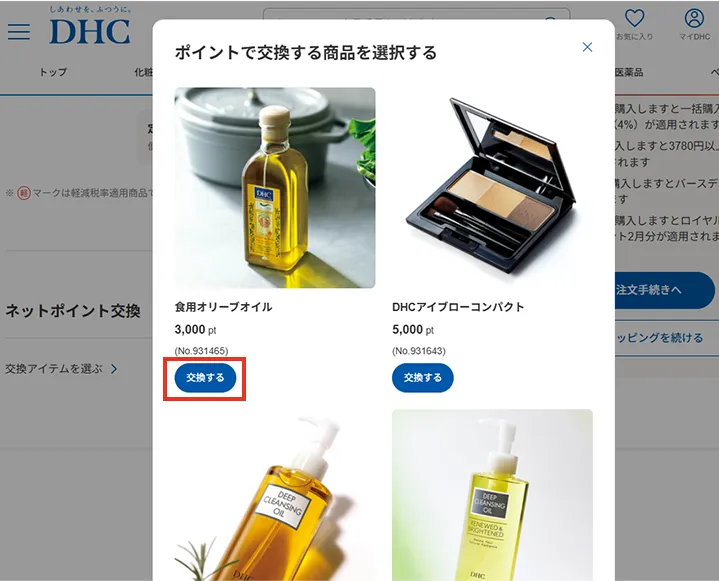
Task: Open the hamburger menu icon
Action: [x=19, y=32]
